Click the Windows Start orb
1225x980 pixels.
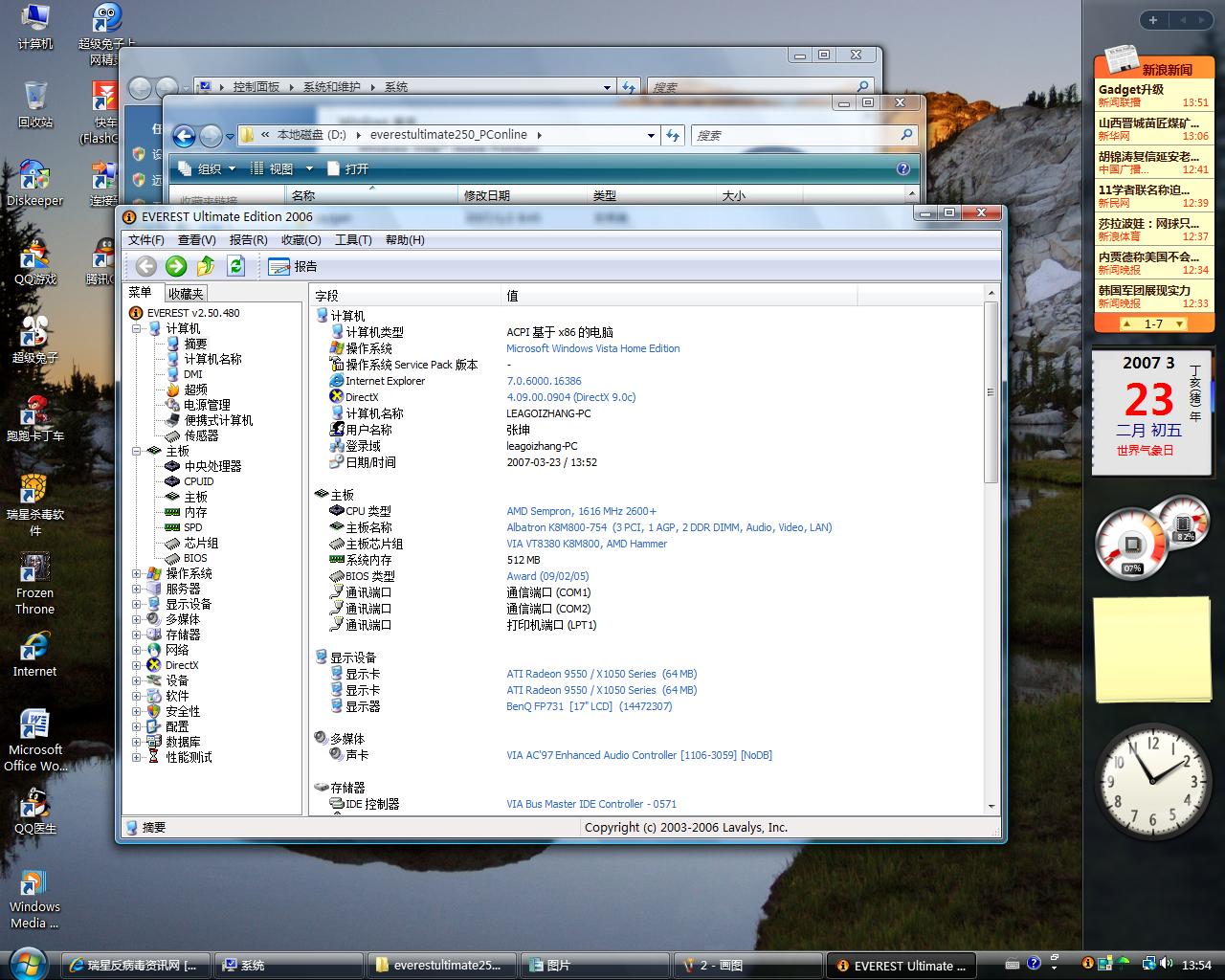click(x=28, y=963)
